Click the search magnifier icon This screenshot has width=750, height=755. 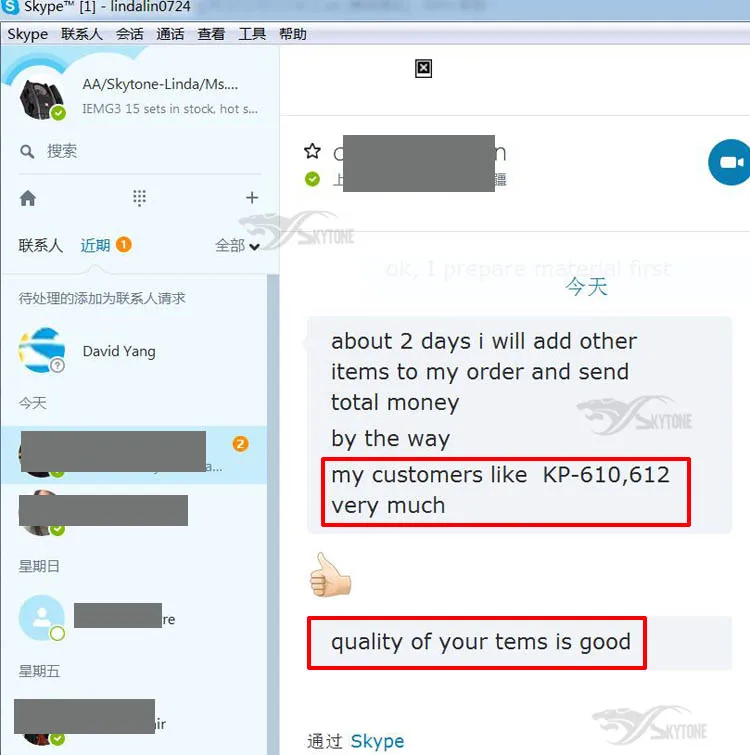pyautogui.click(x=27, y=152)
